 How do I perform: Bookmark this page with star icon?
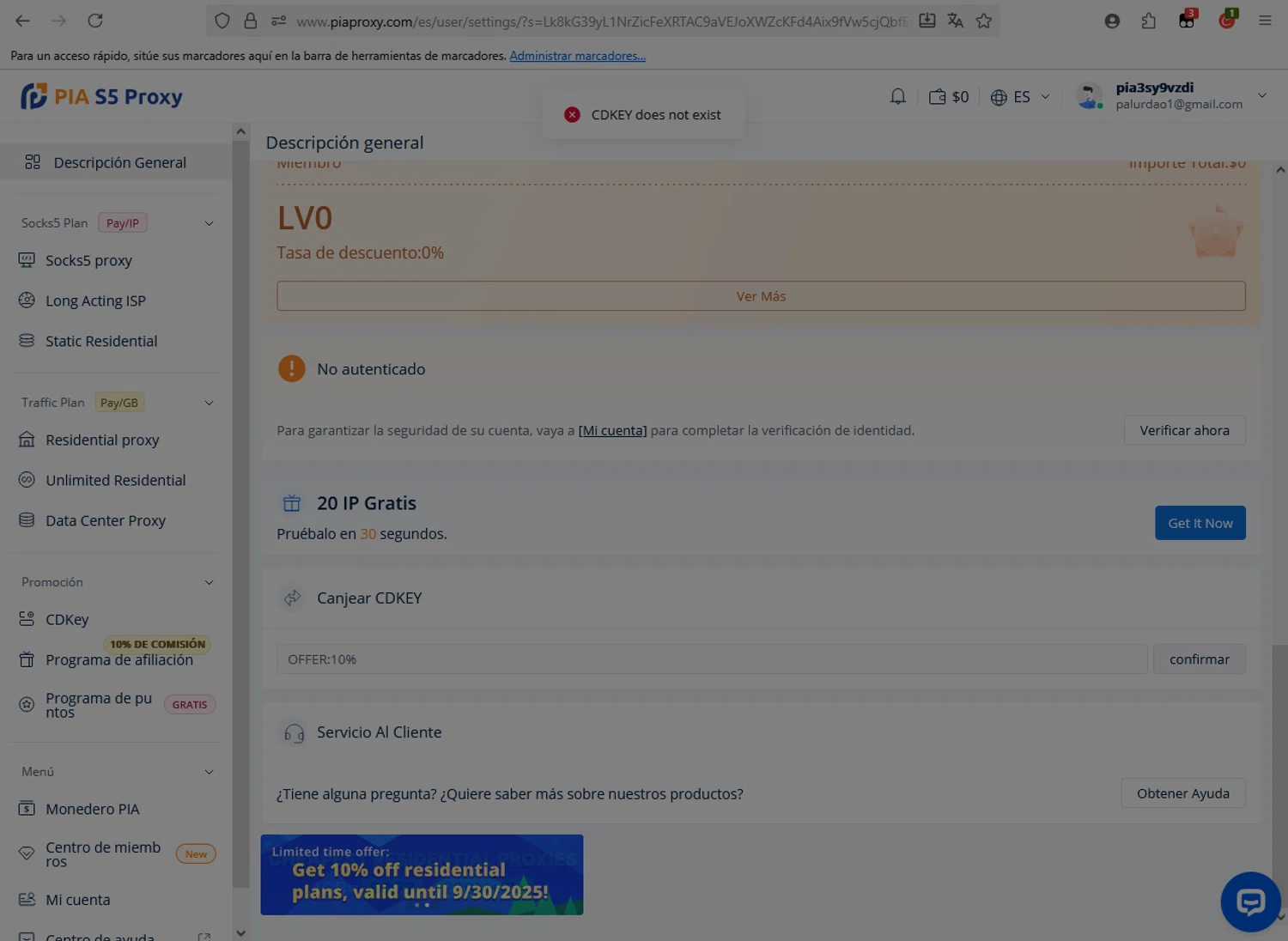pyautogui.click(x=984, y=21)
